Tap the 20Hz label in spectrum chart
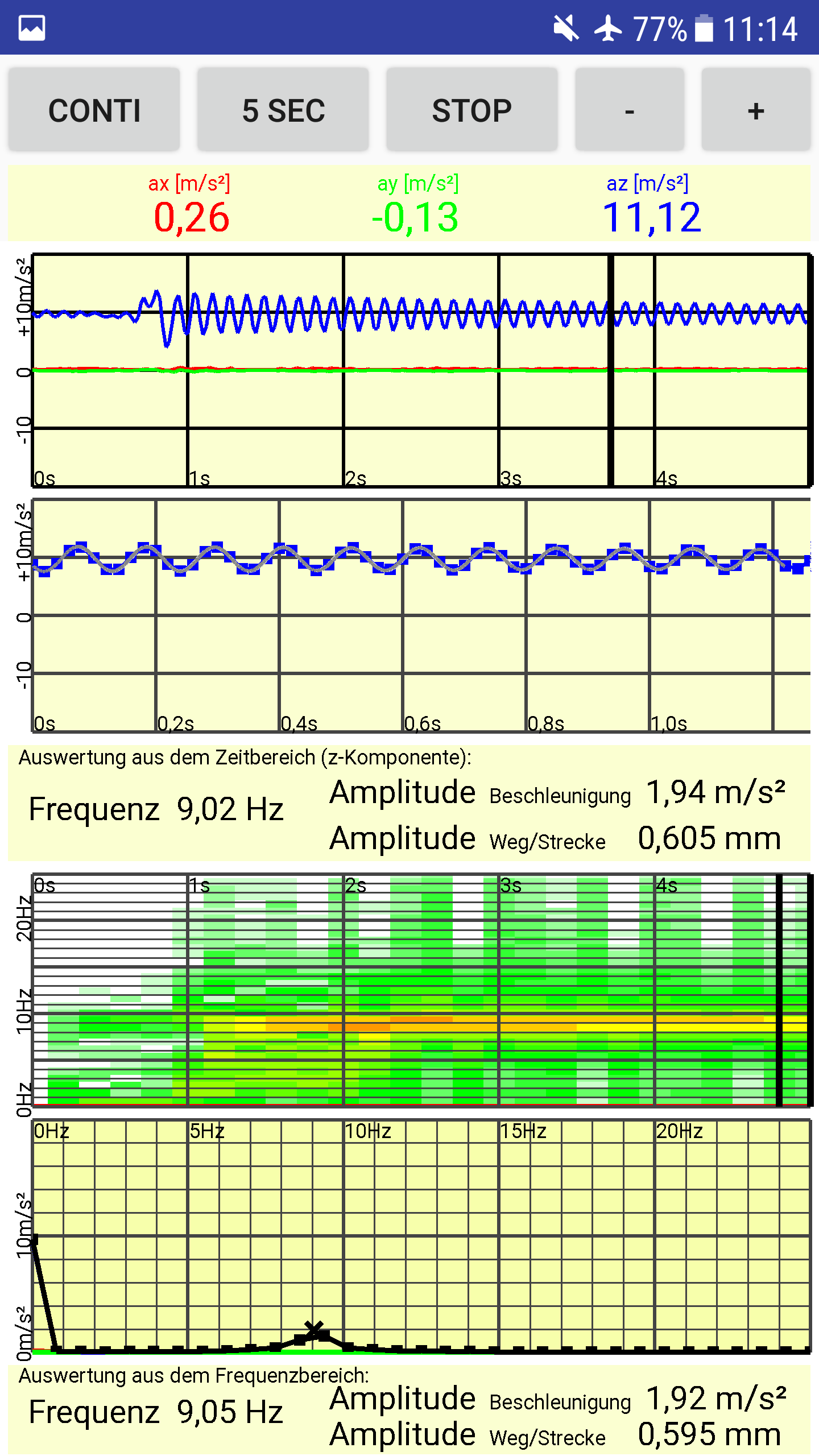The height and width of the screenshot is (1456, 819). [680, 1131]
